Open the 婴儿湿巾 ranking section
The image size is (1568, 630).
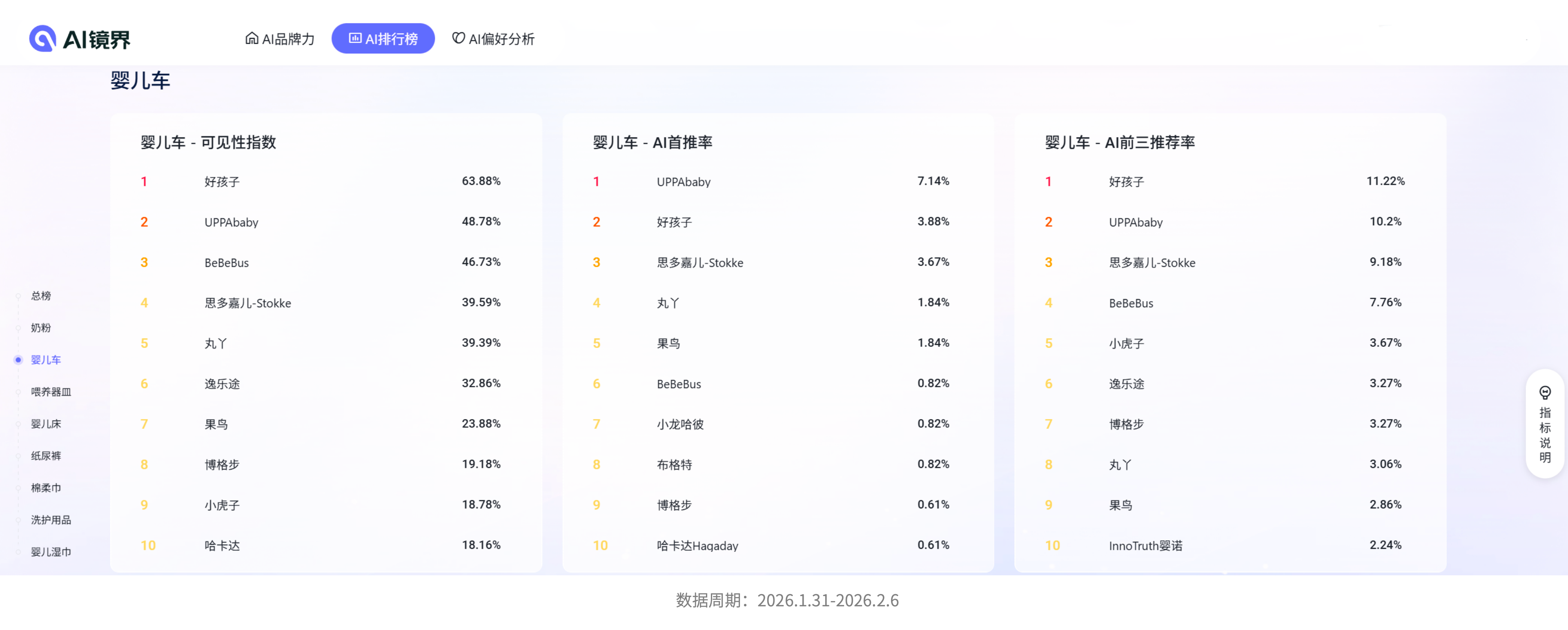(x=51, y=552)
